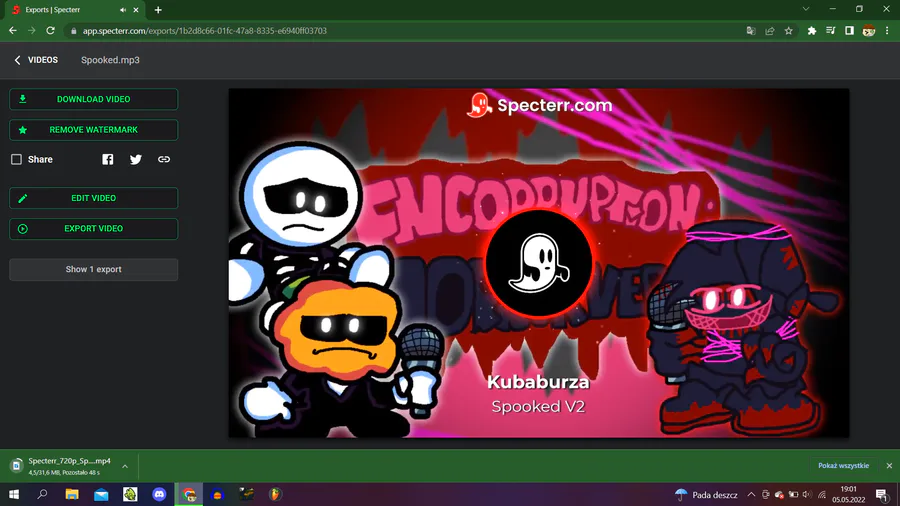The height and width of the screenshot is (506, 900).
Task: Open tab search dropdown arrow
Action: pos(806,9)
